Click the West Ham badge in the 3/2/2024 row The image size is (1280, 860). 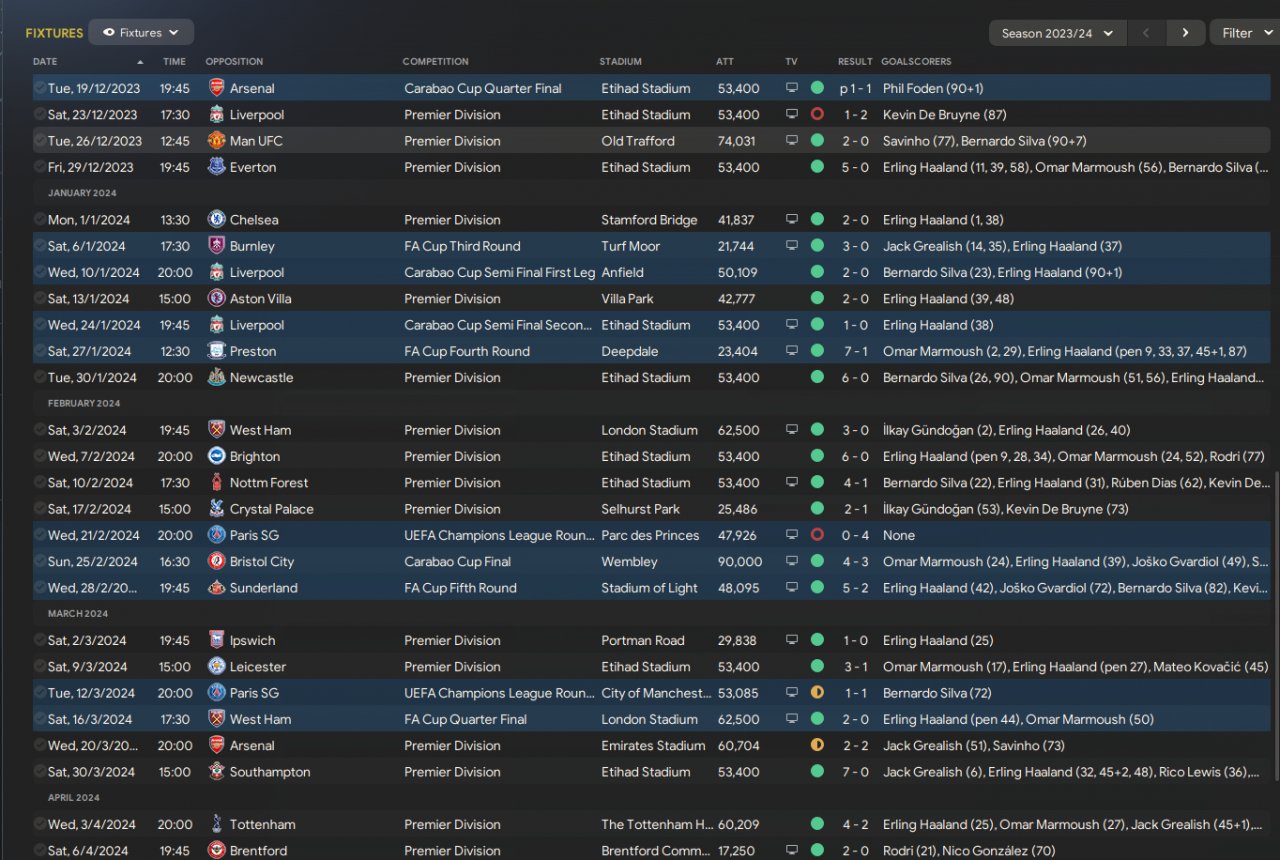[x=216, y=430]
